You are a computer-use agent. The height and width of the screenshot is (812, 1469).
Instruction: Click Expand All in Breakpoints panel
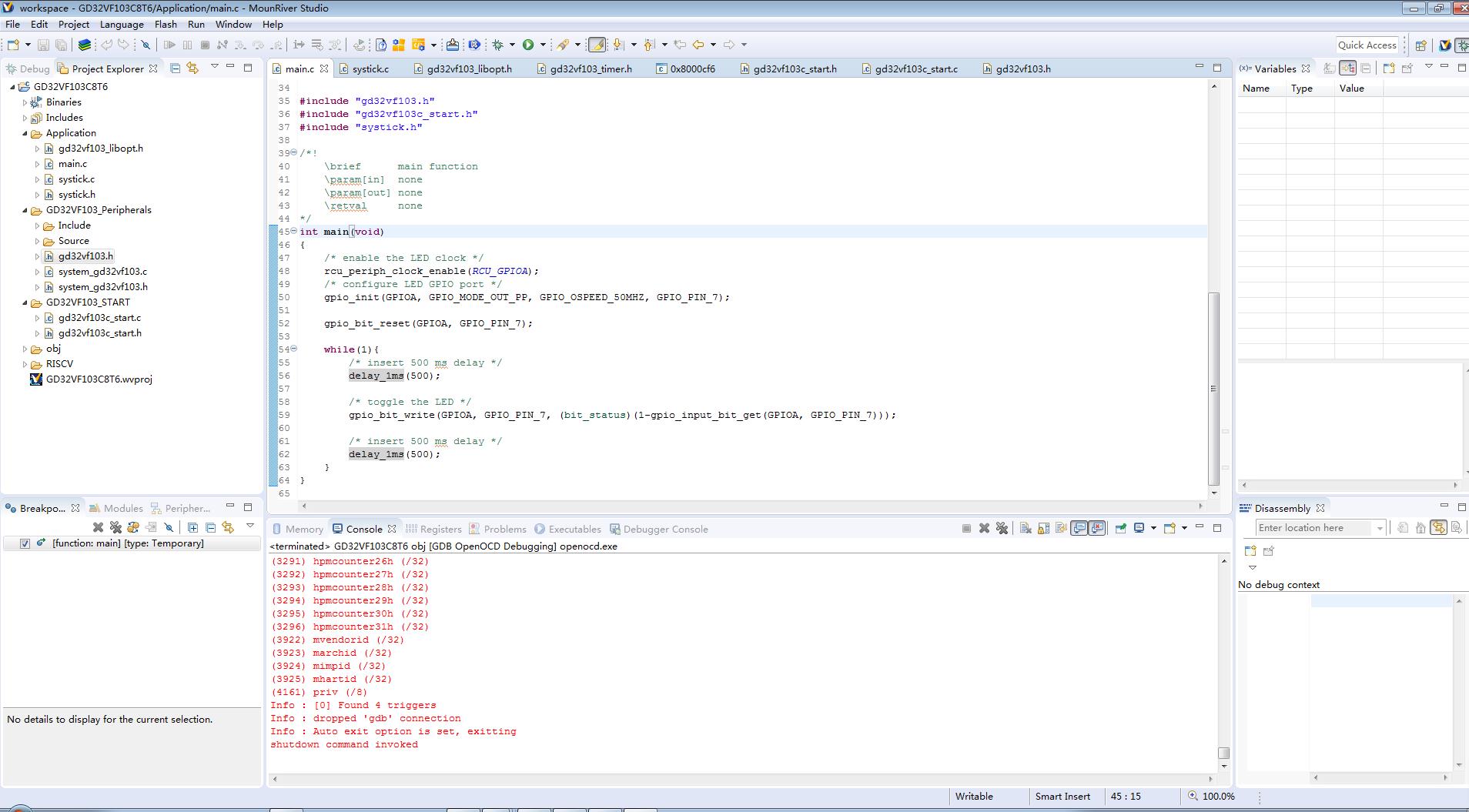192,527
